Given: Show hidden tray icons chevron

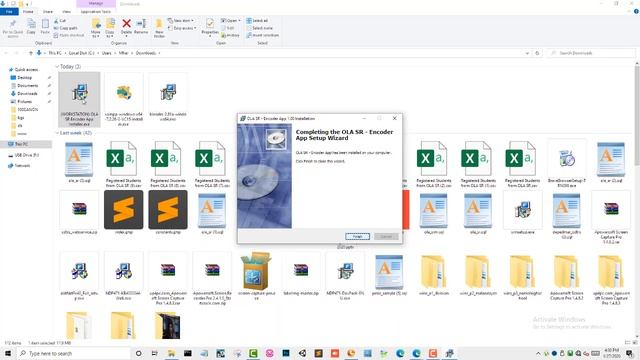Looking at the screenshot, I should tap(538, 353).
